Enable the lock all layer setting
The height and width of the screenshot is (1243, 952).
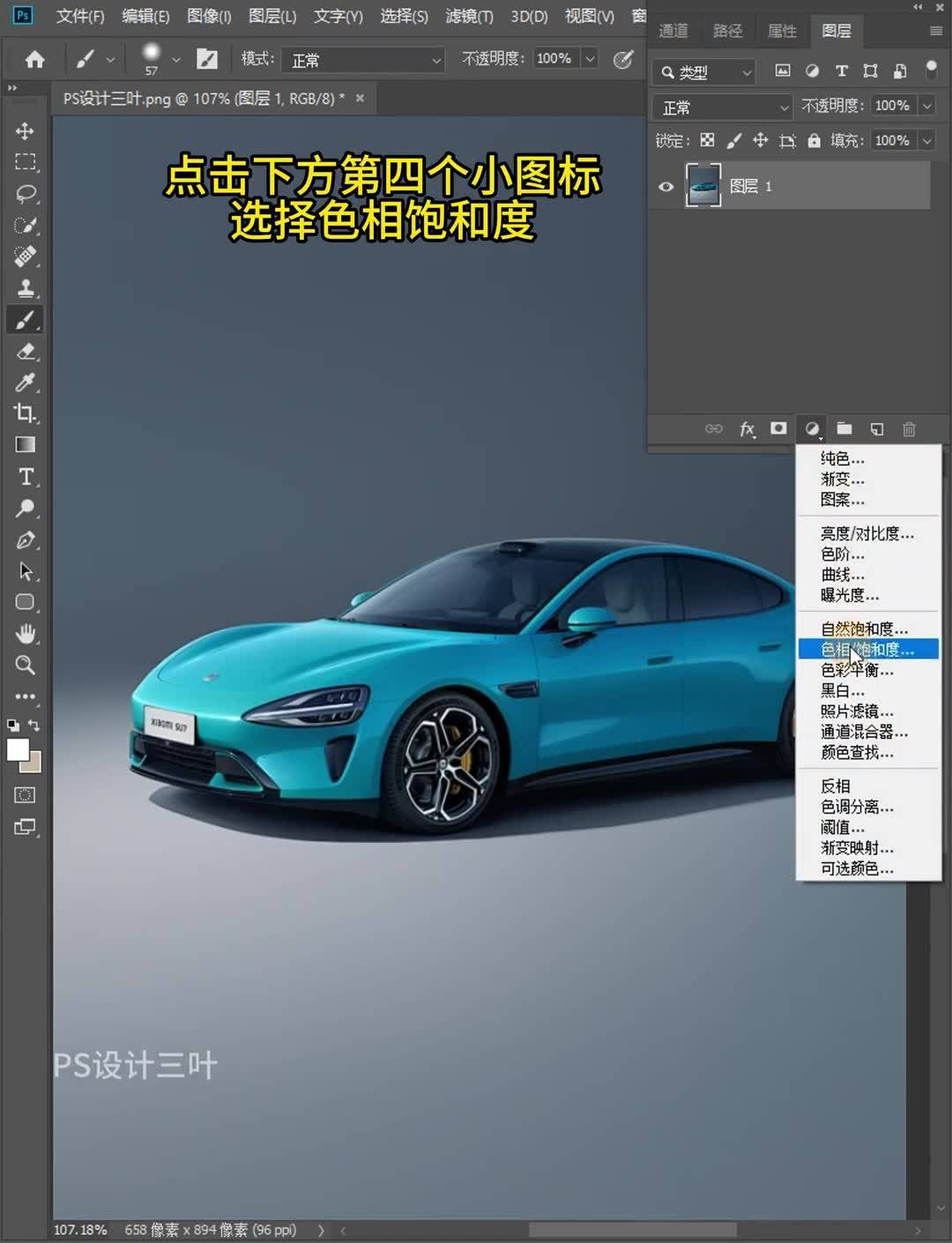tap(814, 139)
